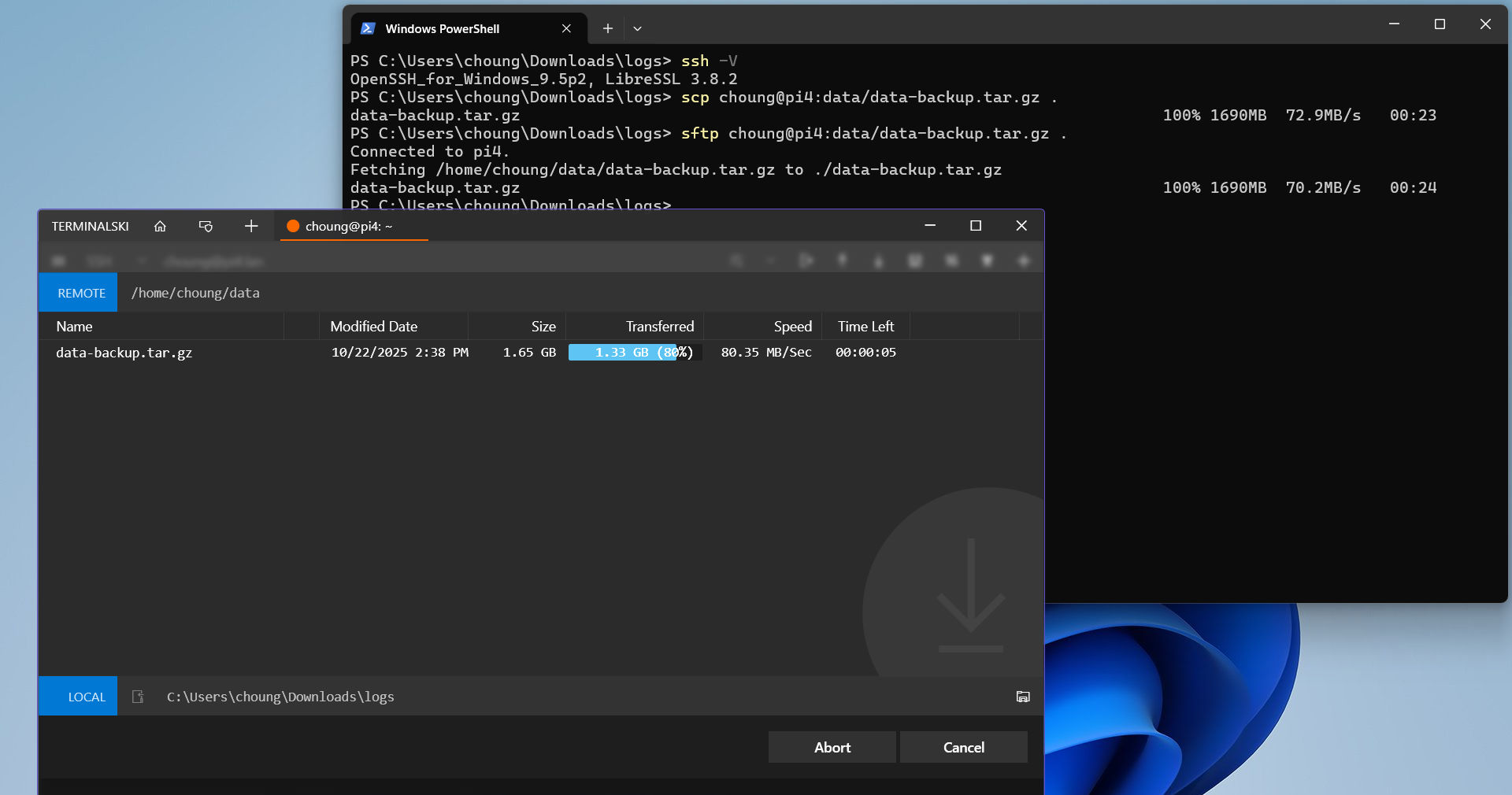Image resolution: width=1512 pixels, height=795 pixels.
Task: Click the sessions icon next to home
Action: (x=206, y=227)
